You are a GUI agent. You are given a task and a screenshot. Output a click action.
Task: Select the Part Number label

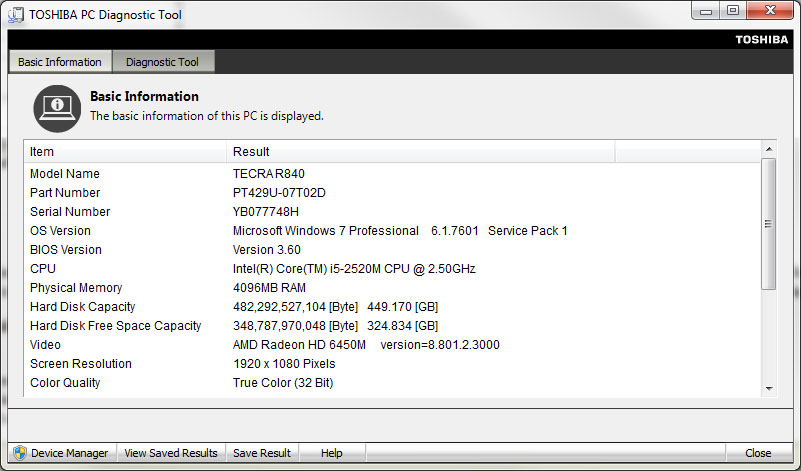[65, 193]
